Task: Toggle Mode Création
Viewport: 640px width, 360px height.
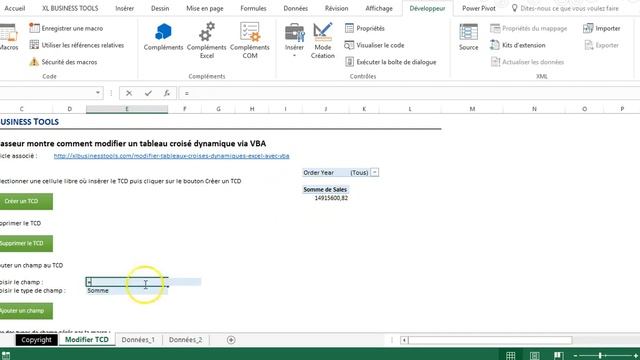Action: (x=322, y=40)
